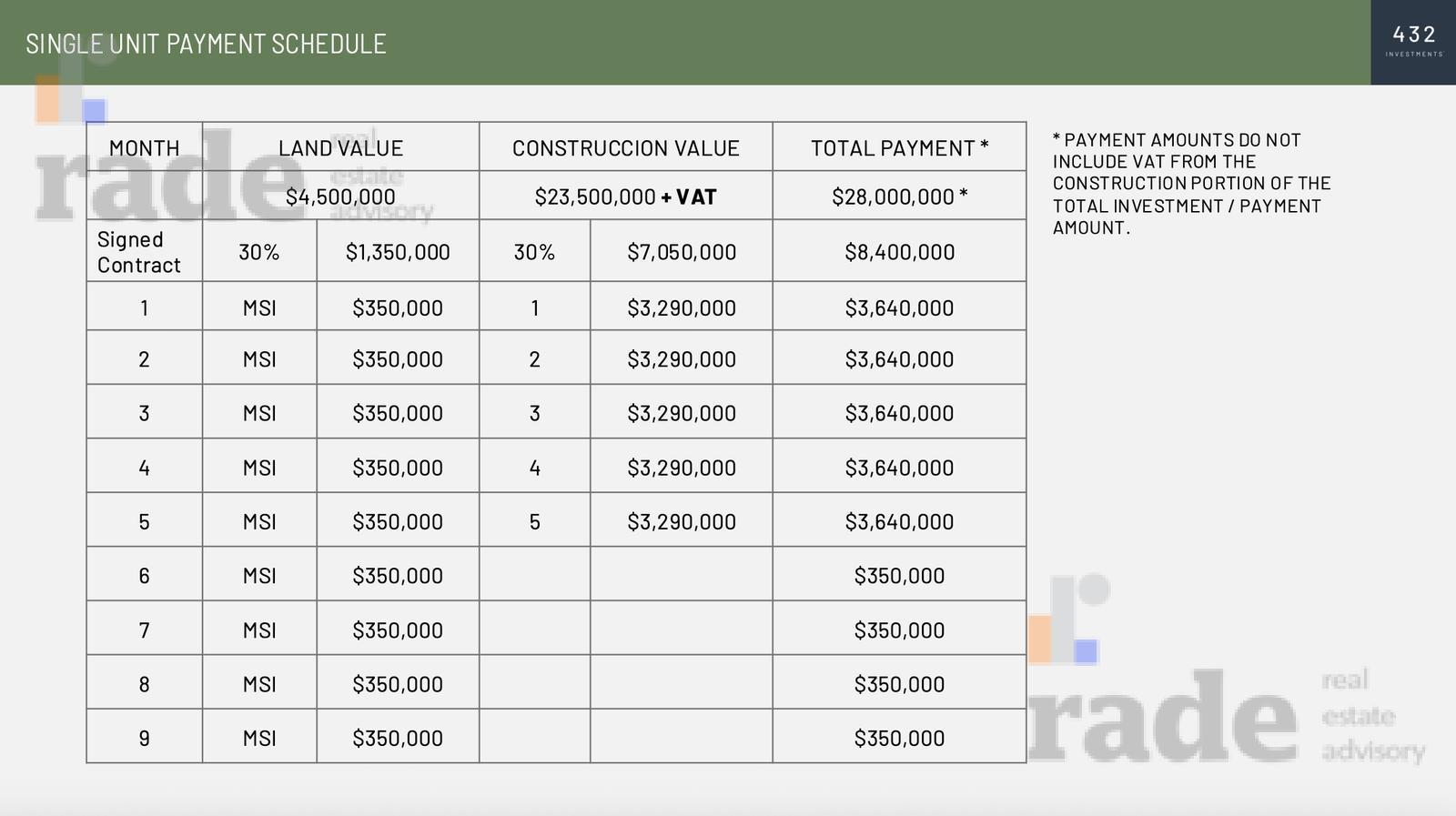Image resolution: width=1456 pixels, height=816 pixels.
Task: Click the MSI cell in month 1 row
Action: (x=259, y=307)
